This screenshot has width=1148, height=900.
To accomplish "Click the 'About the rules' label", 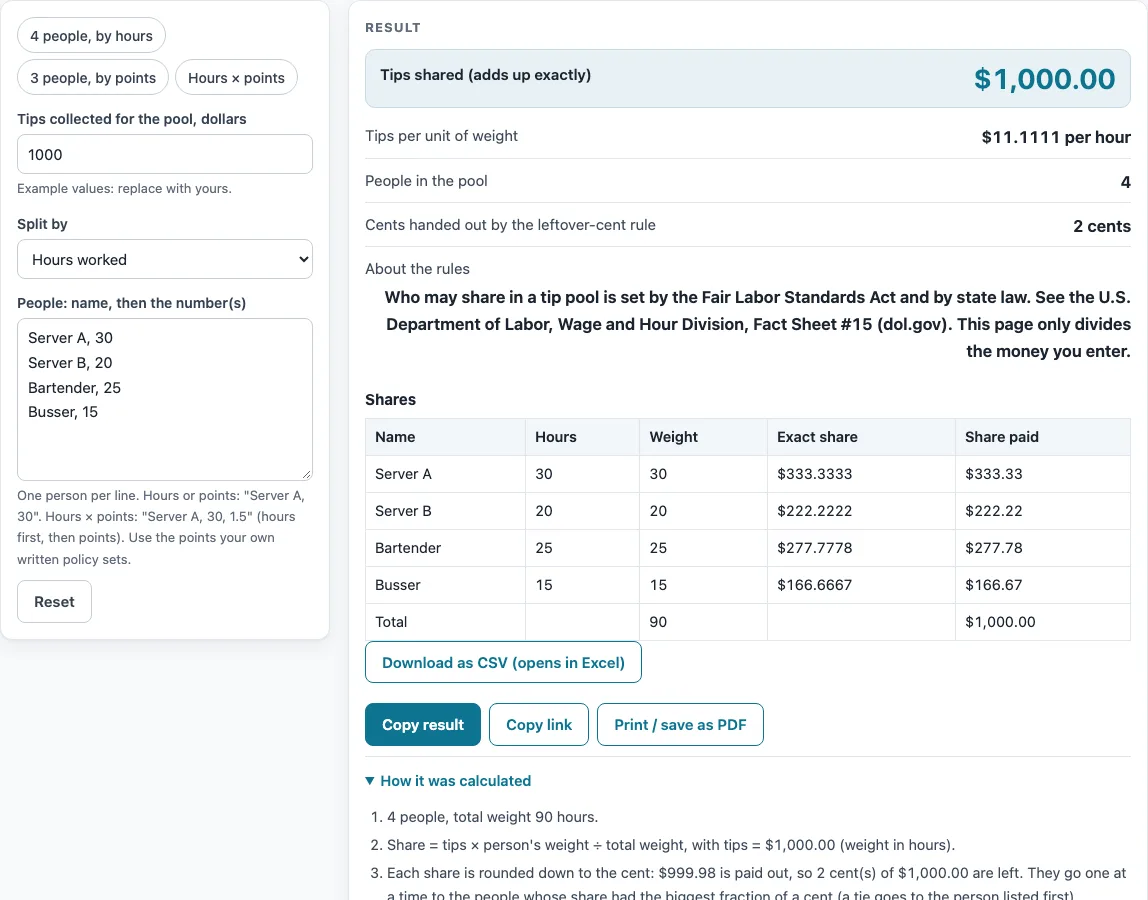I will coord(417,269).
